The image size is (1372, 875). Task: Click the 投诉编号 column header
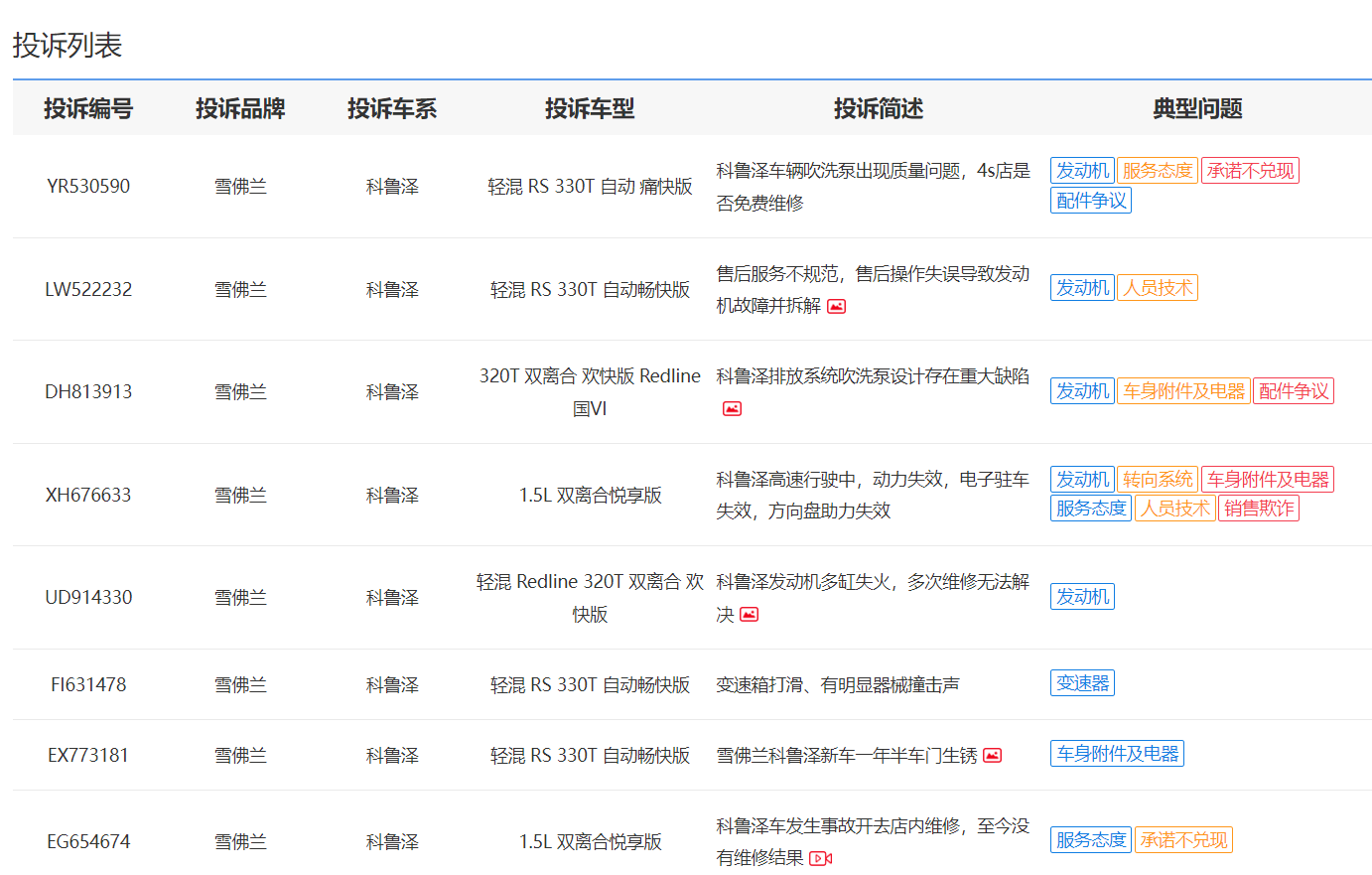pyautogui.click(x=88, y=108)
